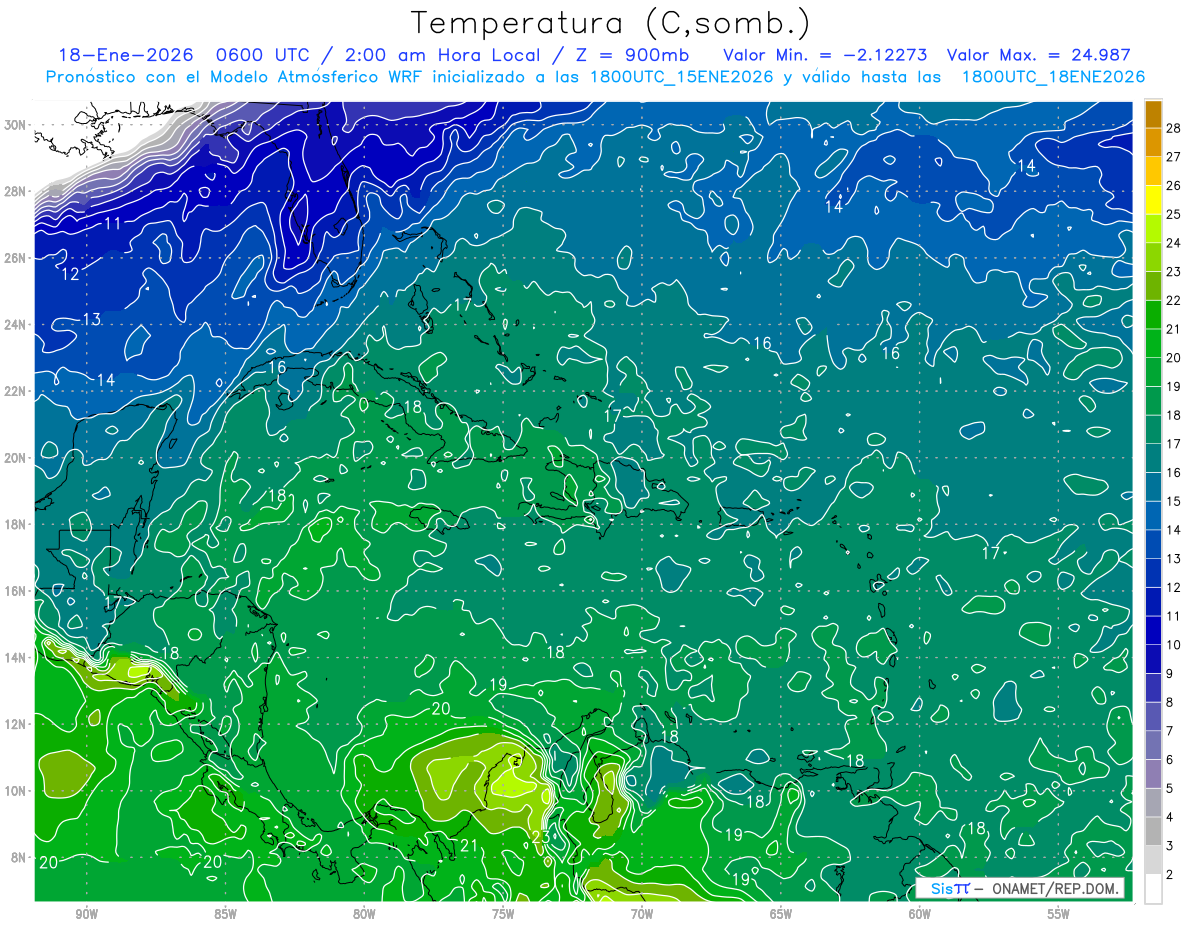Click legend scale label '25'
Image resolution: width=1200 pixels, height=927 pixels.
coord(1174,214)
